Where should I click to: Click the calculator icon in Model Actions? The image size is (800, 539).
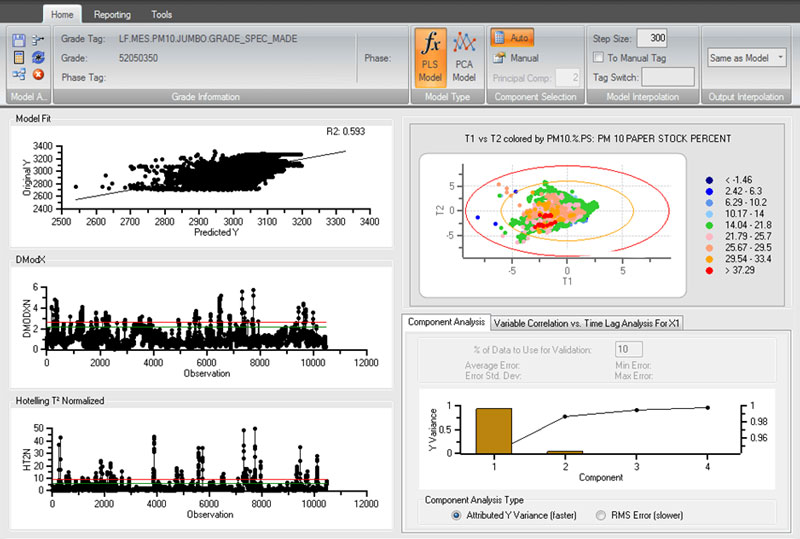tap(19, 57)
